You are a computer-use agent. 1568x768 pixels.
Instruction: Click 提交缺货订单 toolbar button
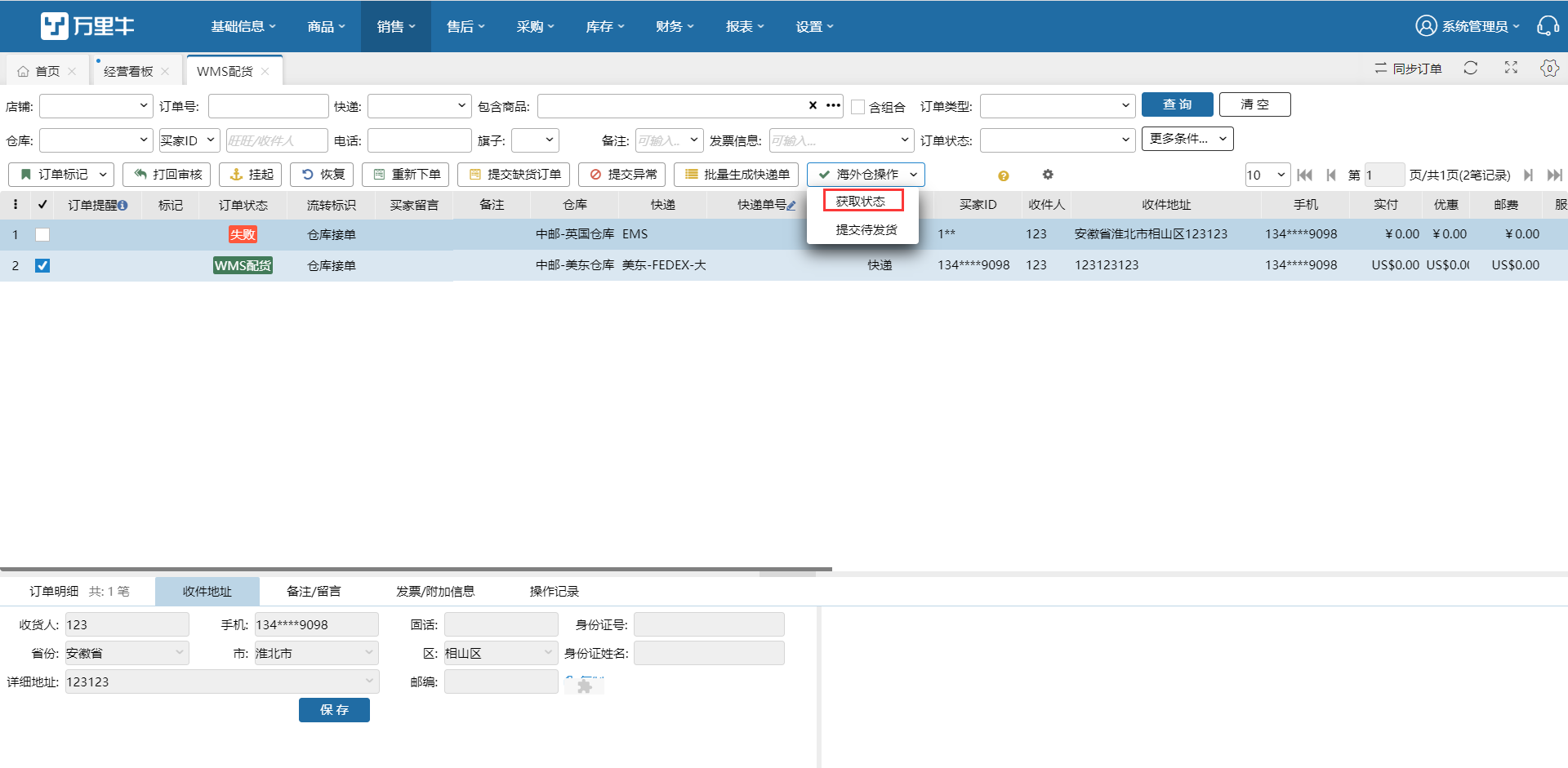point(514,175)
